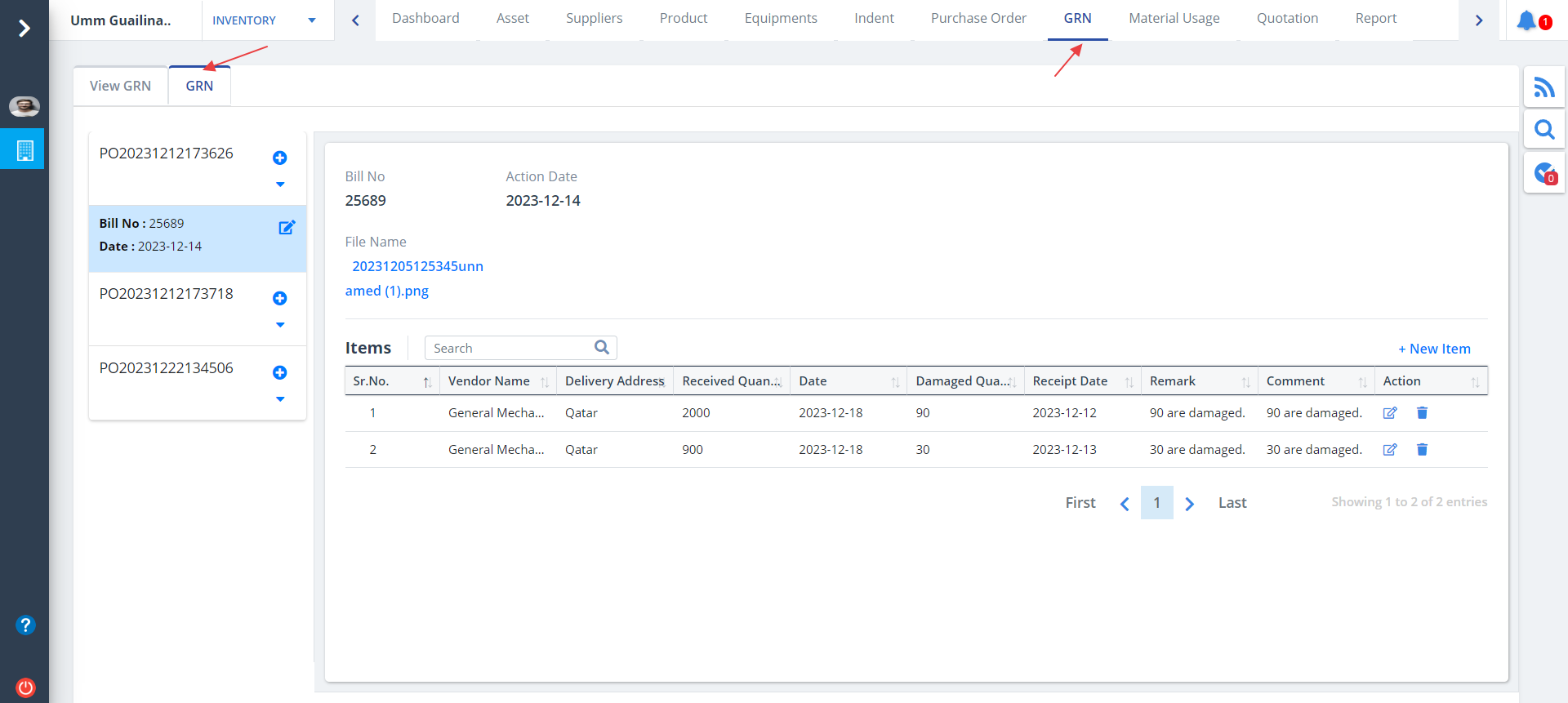Switch to the View GRN tab
Image resolution: width=1568 pixels, height=703 pixels.
point(120,86)
